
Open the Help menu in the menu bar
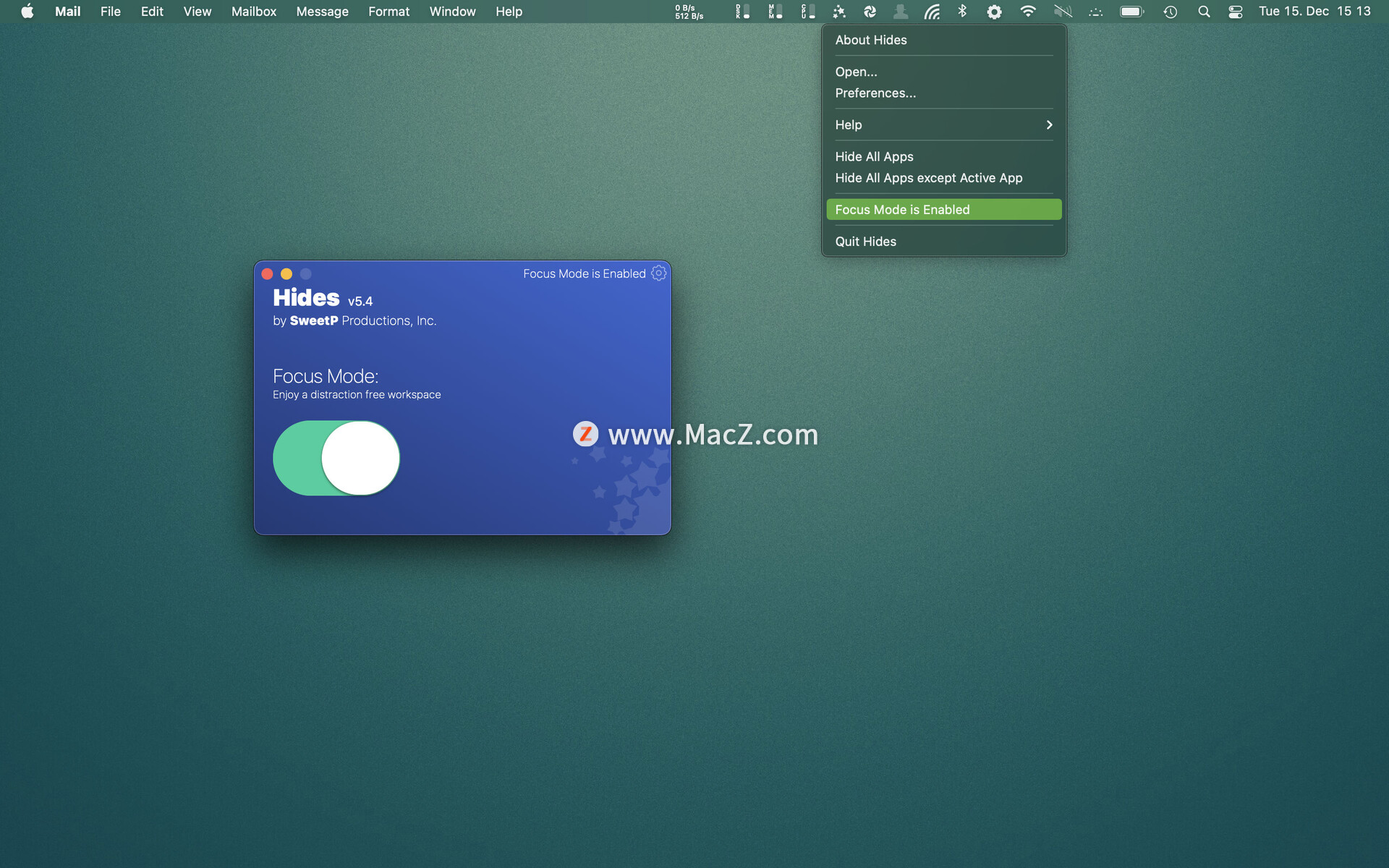509,12
